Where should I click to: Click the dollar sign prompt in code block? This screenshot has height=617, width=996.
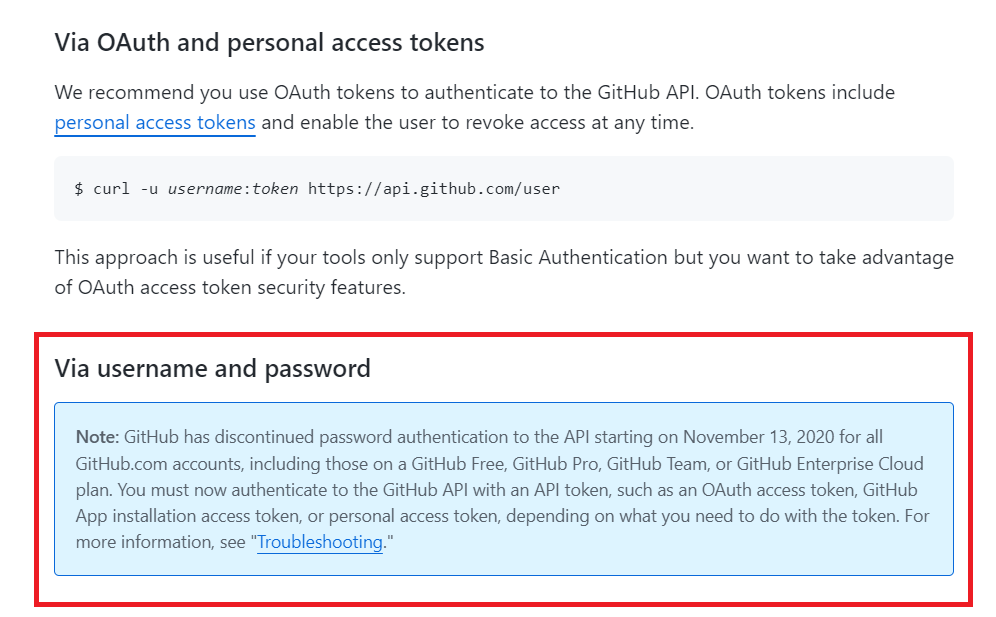coord(79,189)
